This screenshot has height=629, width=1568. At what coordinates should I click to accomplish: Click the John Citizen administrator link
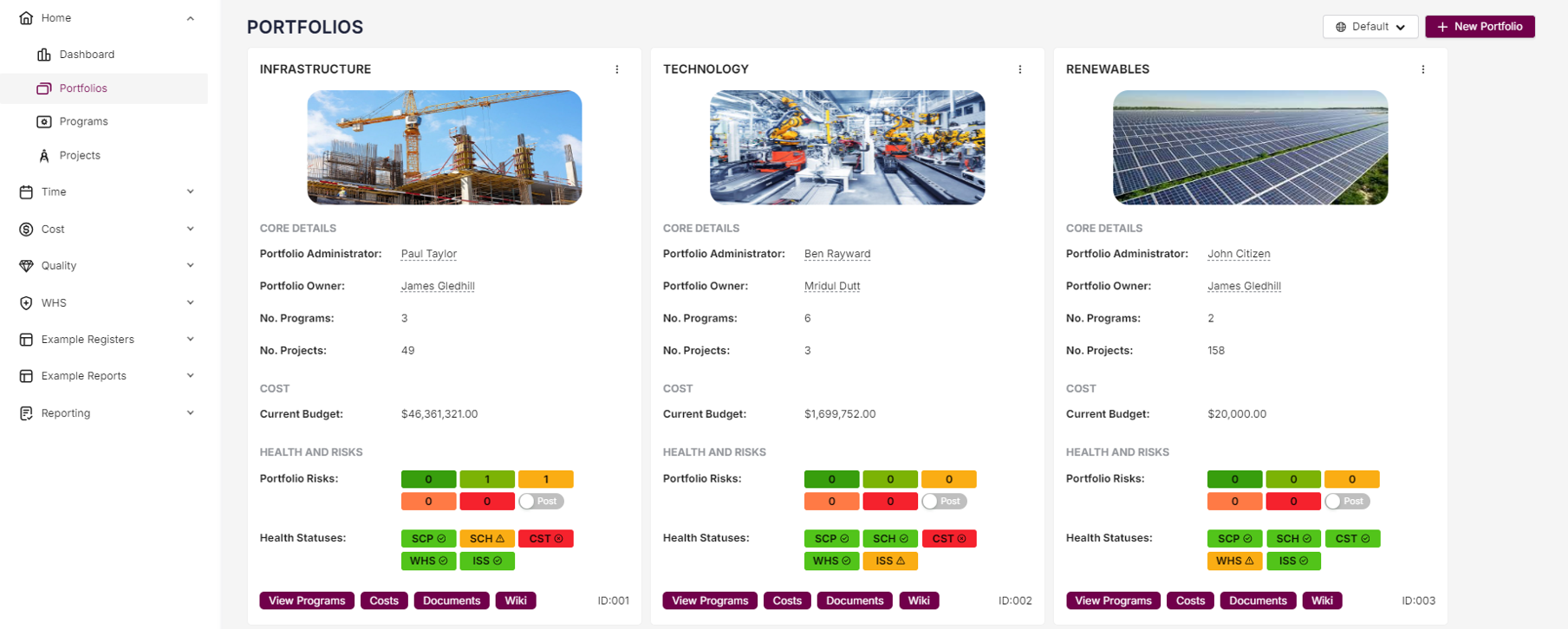[x=1239, y=254]
